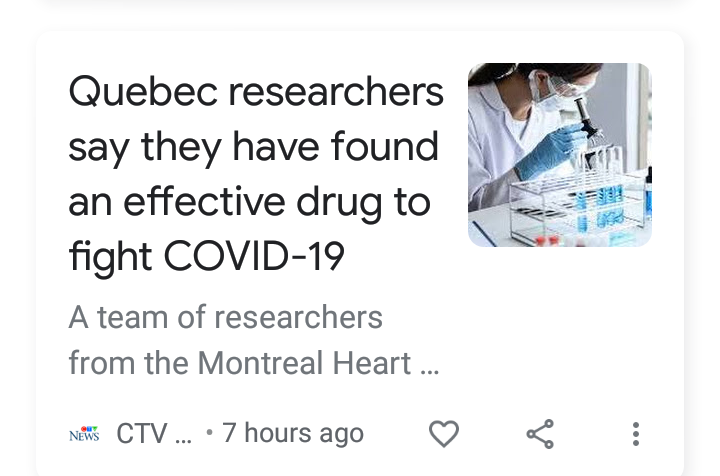Tap empty card space below the thumbnail
This screenshot has height=476, width=720.
coord(559,320)
